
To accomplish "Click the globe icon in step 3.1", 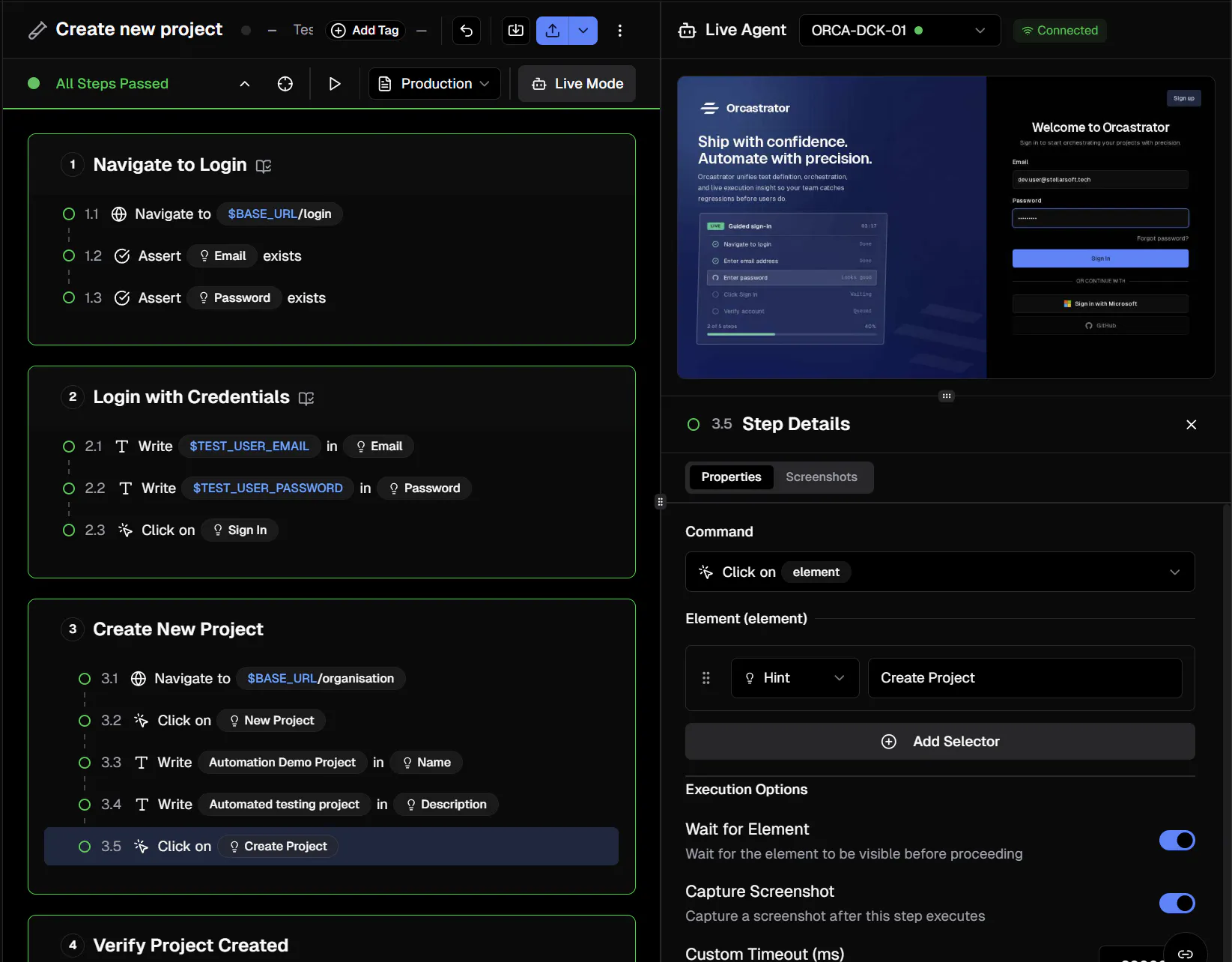I will click(x=138, y=679).
